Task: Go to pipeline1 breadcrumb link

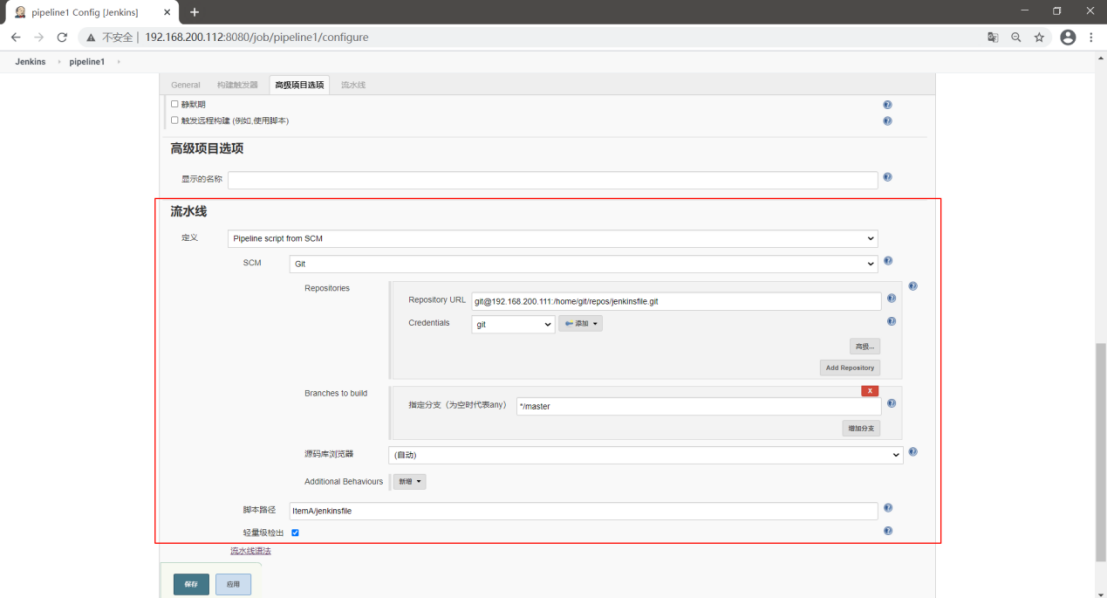Action: coord(87,62)
